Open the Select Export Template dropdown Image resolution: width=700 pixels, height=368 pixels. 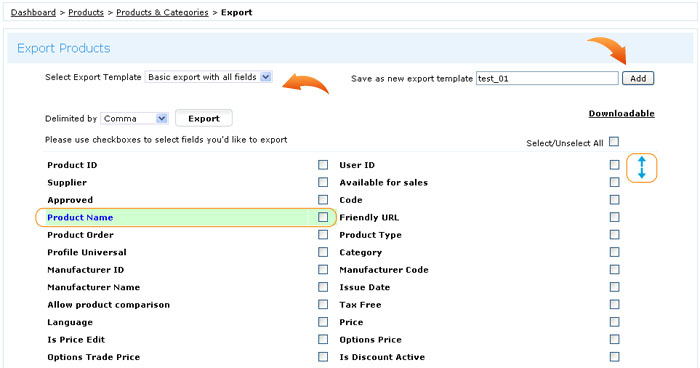(x=208, y=77)
